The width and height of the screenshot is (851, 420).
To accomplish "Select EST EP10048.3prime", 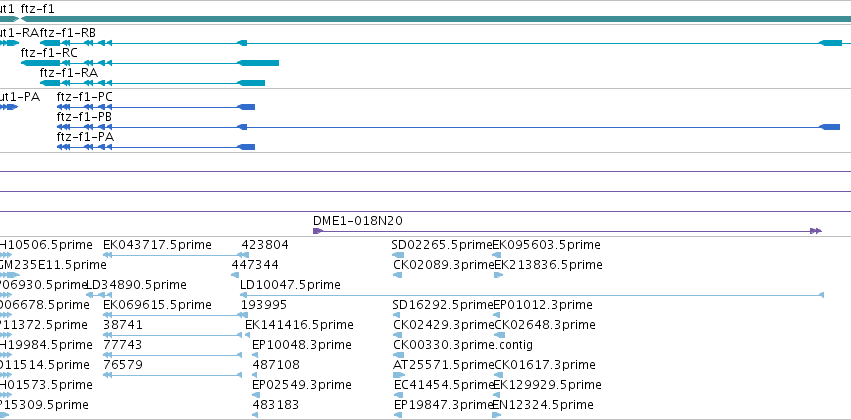I will pos(302,345).
